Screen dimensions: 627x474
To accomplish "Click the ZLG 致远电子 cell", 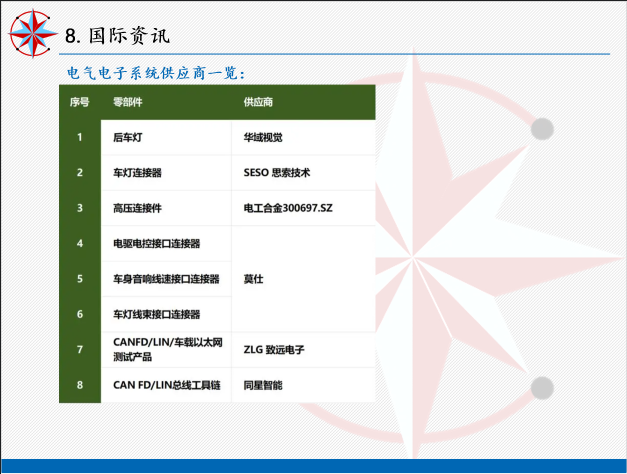I will coord(273,350).
